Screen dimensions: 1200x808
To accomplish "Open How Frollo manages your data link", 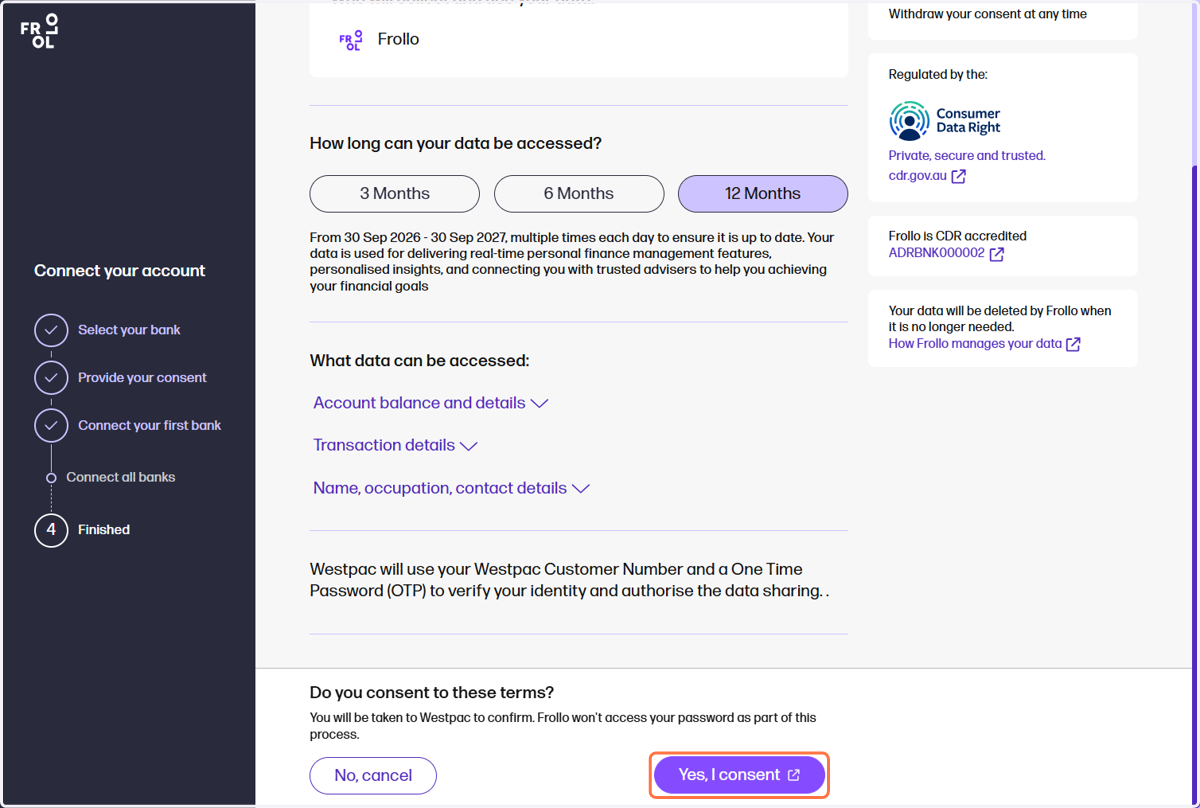I will coord(975,344).
